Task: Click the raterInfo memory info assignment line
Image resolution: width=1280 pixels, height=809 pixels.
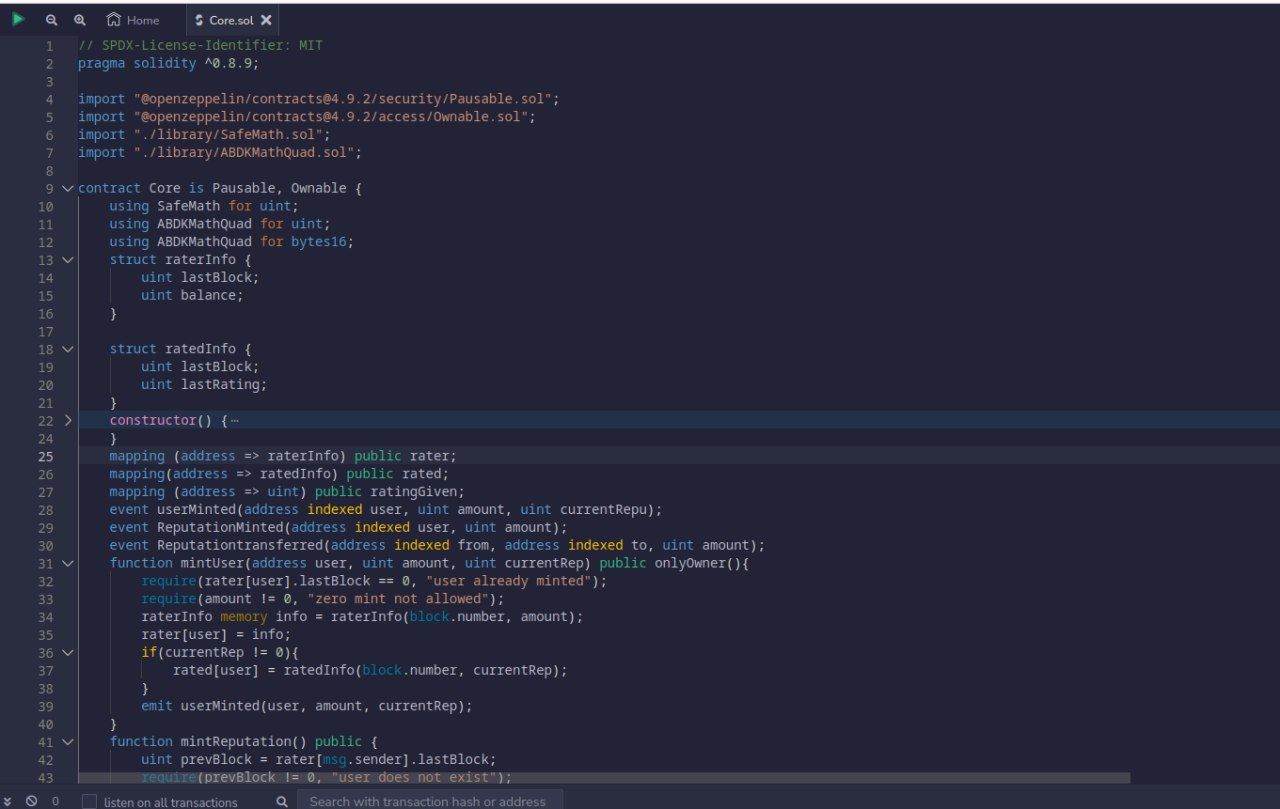Action: coord(361,617)
